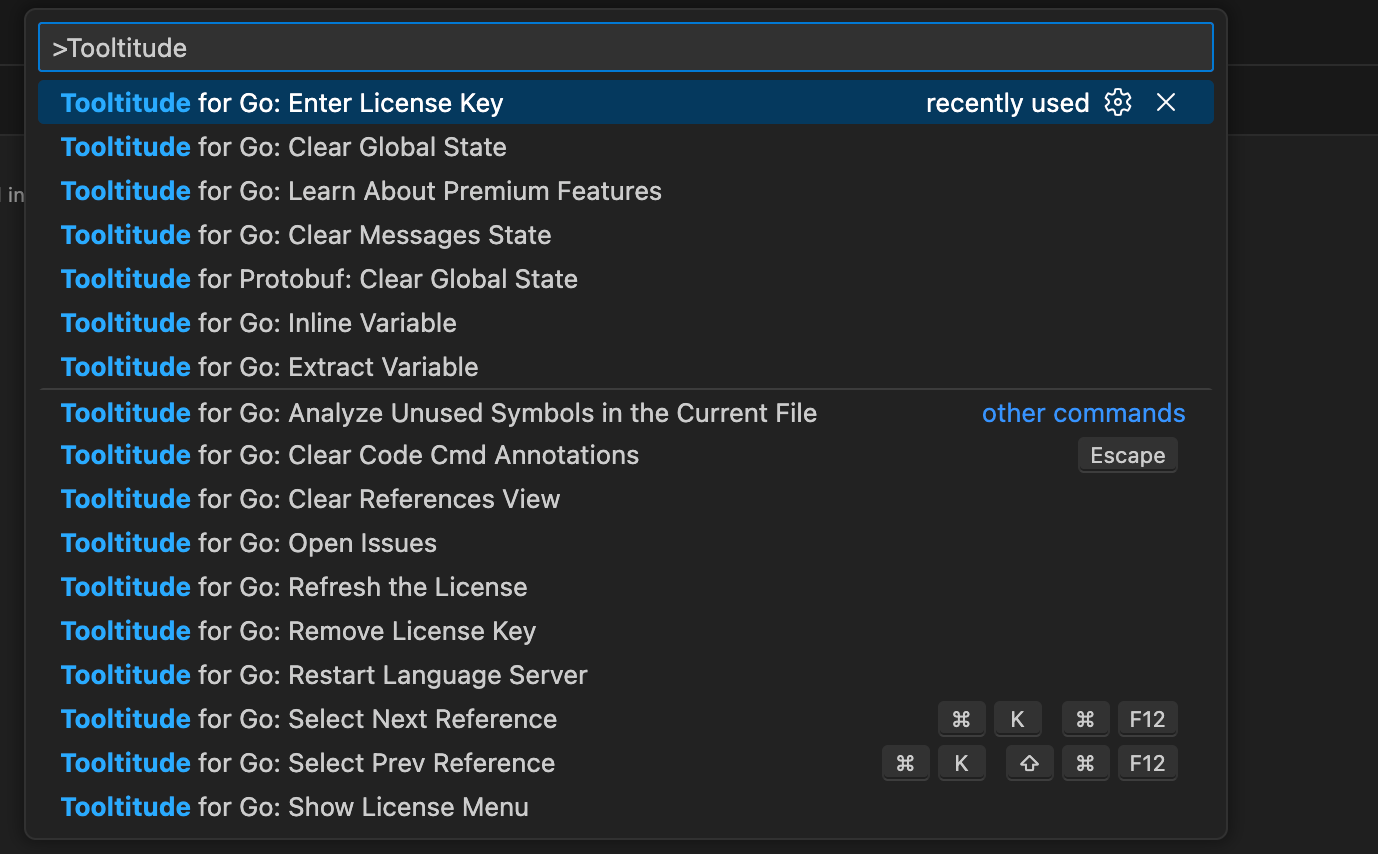Run Tooltitude for Go: Clear Global State
Viewport: 1378px width, 854px height.
(283, 146)
